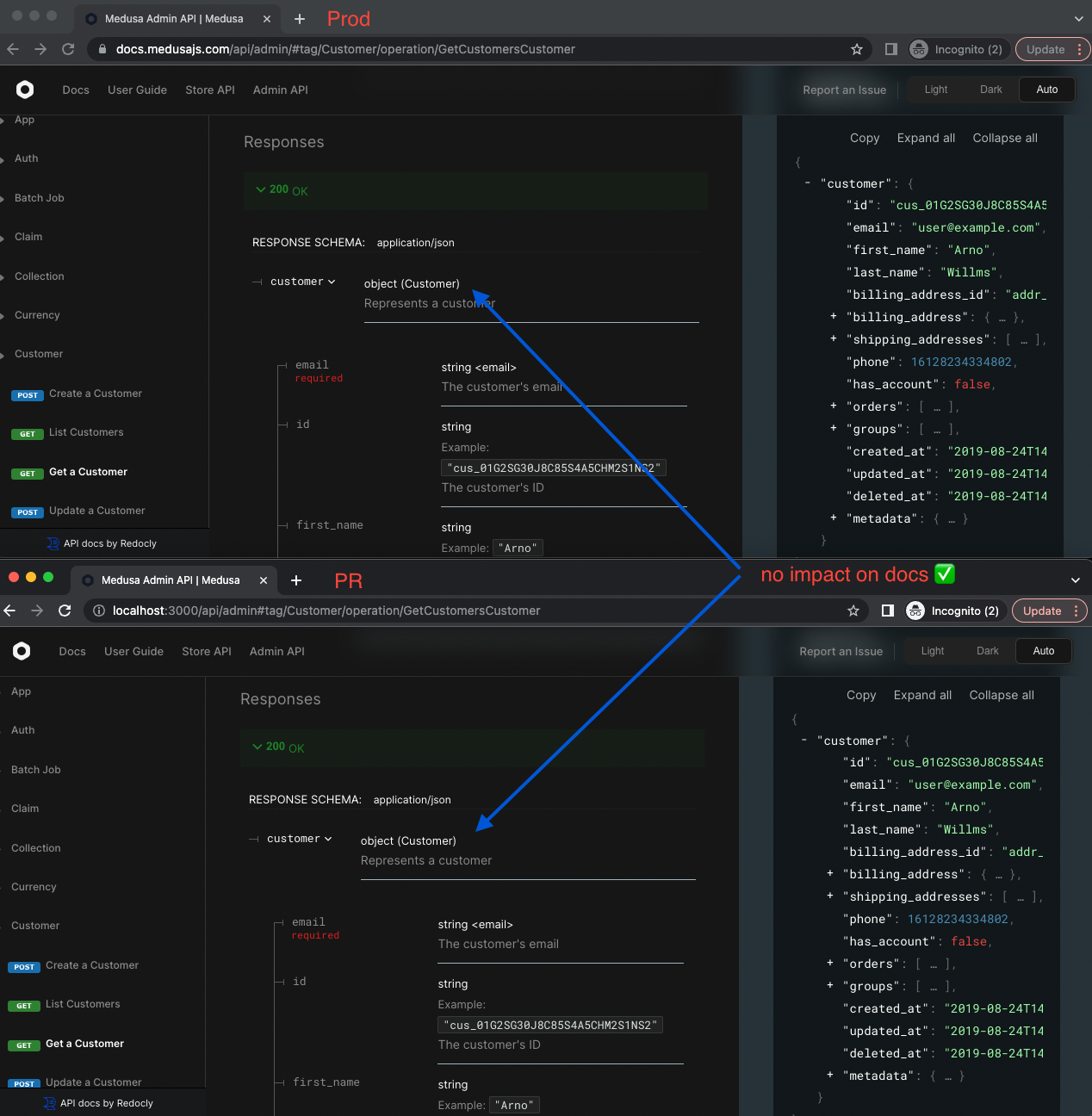Viewport: 1092px width, 1116px height.
Task: Open API docs by Redocly link in PR
Action: coord(107,1103)
